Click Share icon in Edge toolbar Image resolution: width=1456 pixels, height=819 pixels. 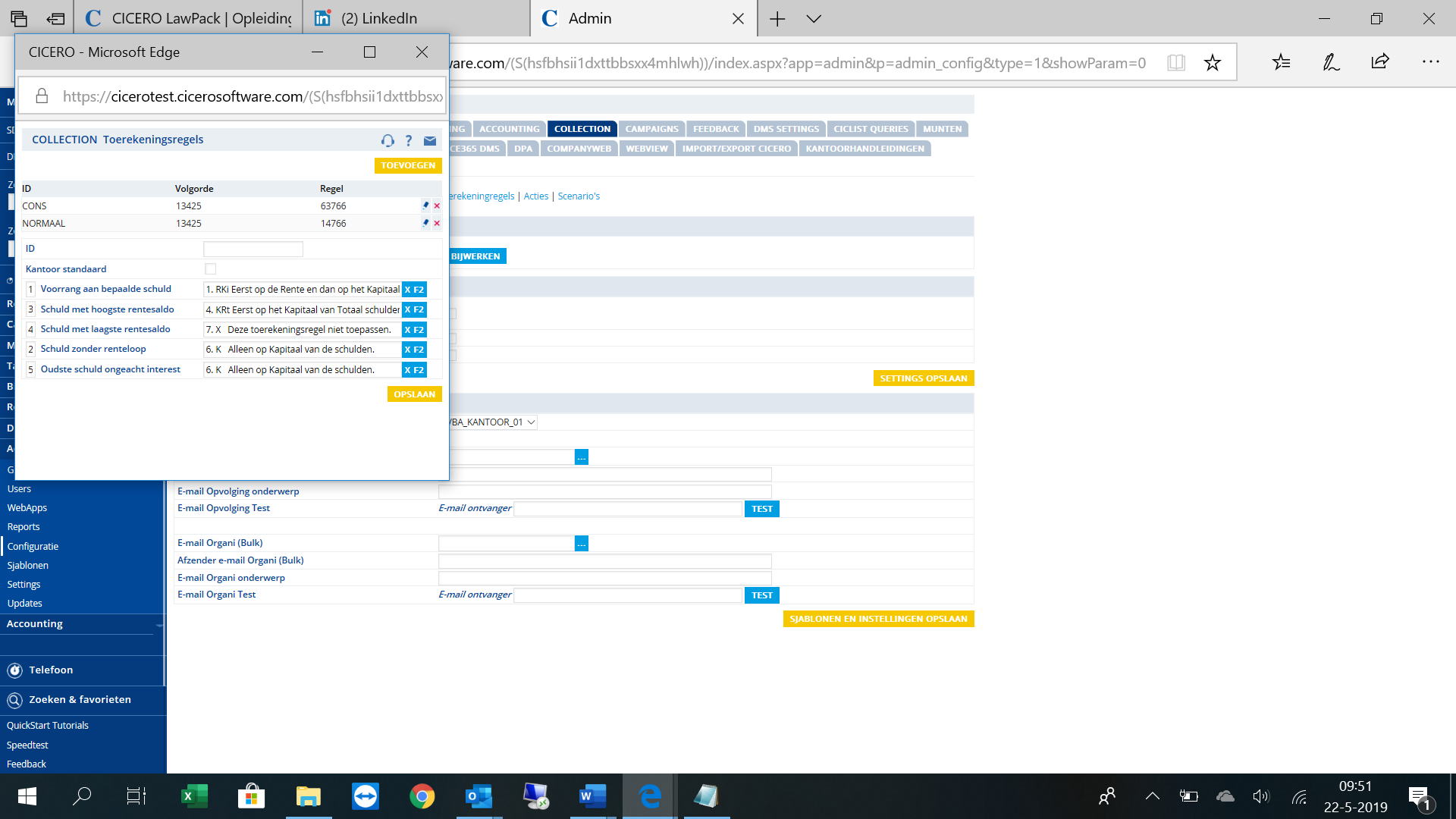click(x=1380, y=62)
